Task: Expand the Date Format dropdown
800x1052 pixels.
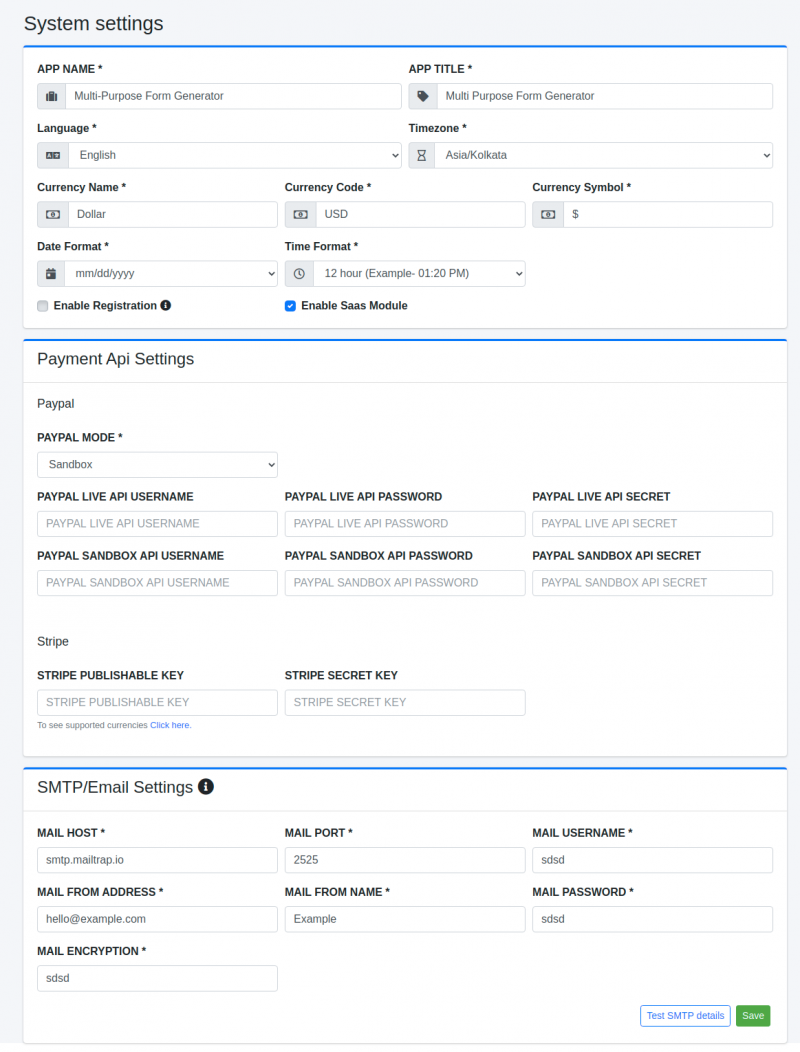Action: tap(171, 274)
